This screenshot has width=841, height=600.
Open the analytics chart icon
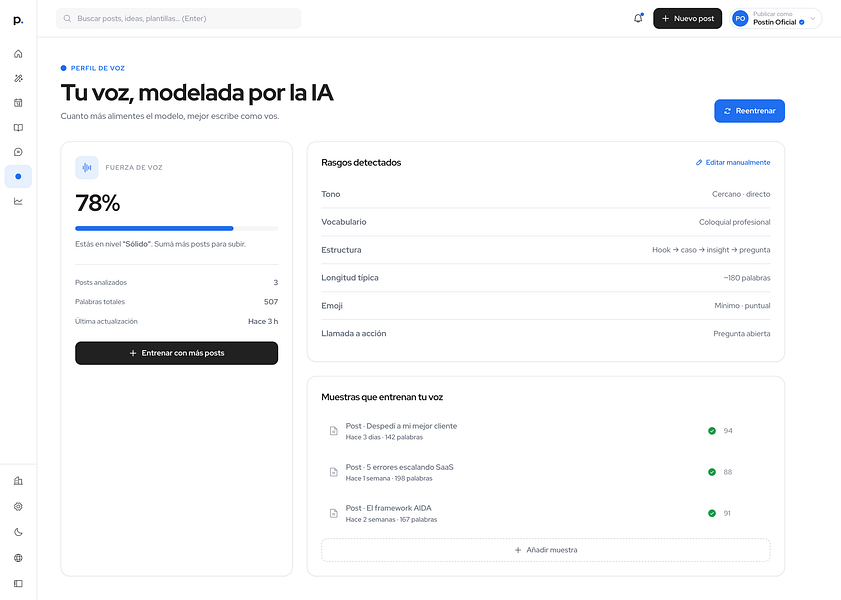pyautogui.click(x=18, y=202)
